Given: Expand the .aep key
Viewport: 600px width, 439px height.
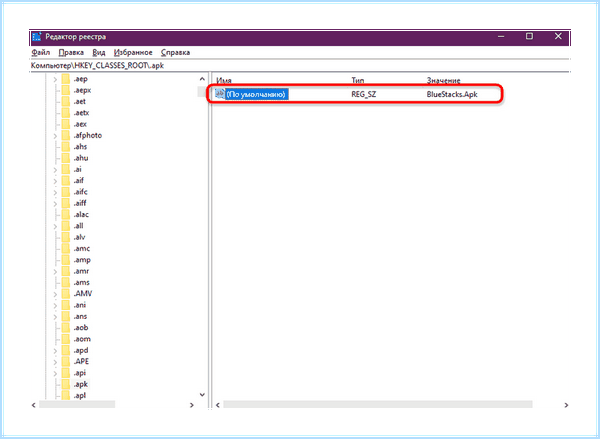Looking at the screenshot, I should pyautogui.click(x=55, y=79).
